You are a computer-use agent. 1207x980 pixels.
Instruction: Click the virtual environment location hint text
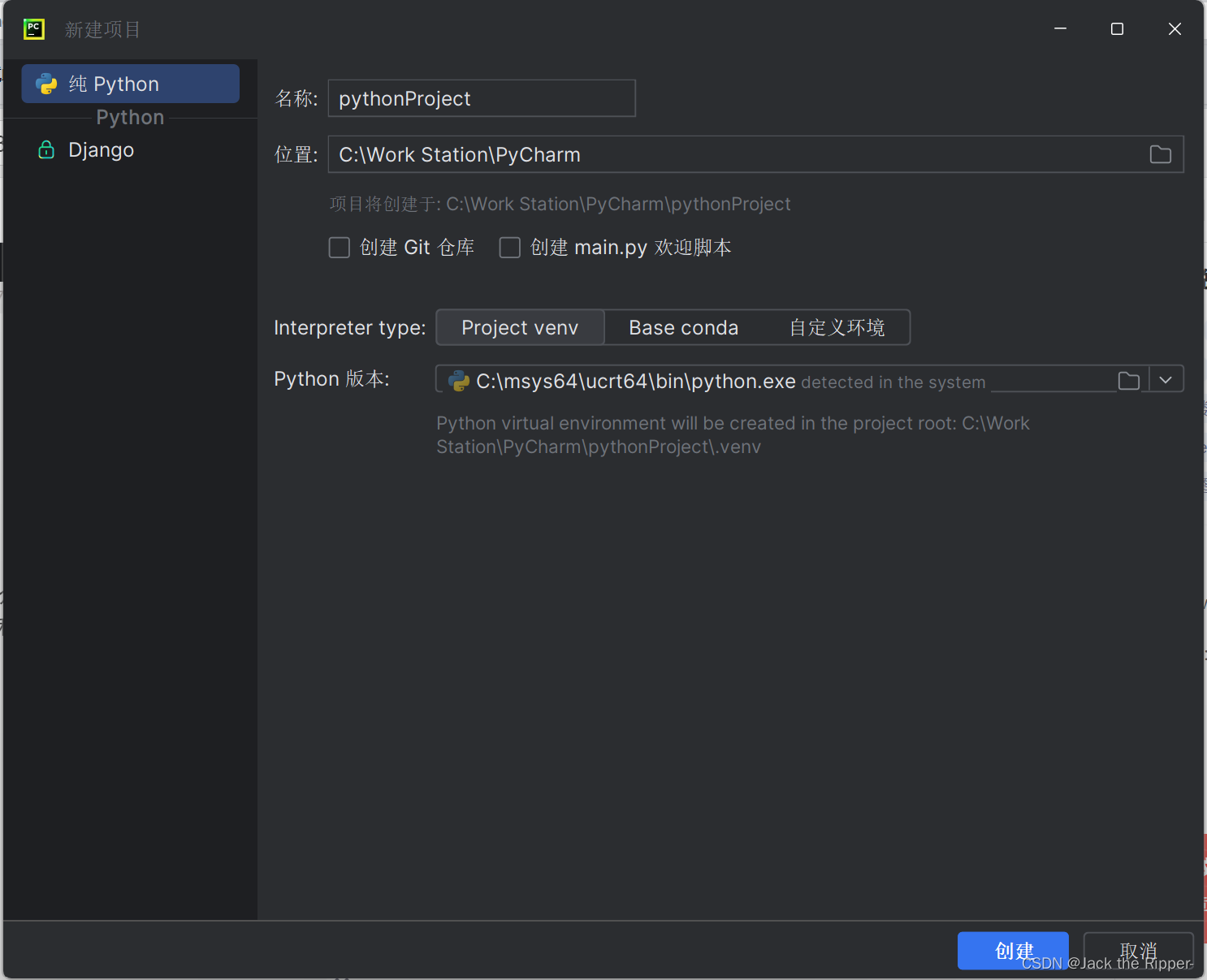(x=733, y=435)
